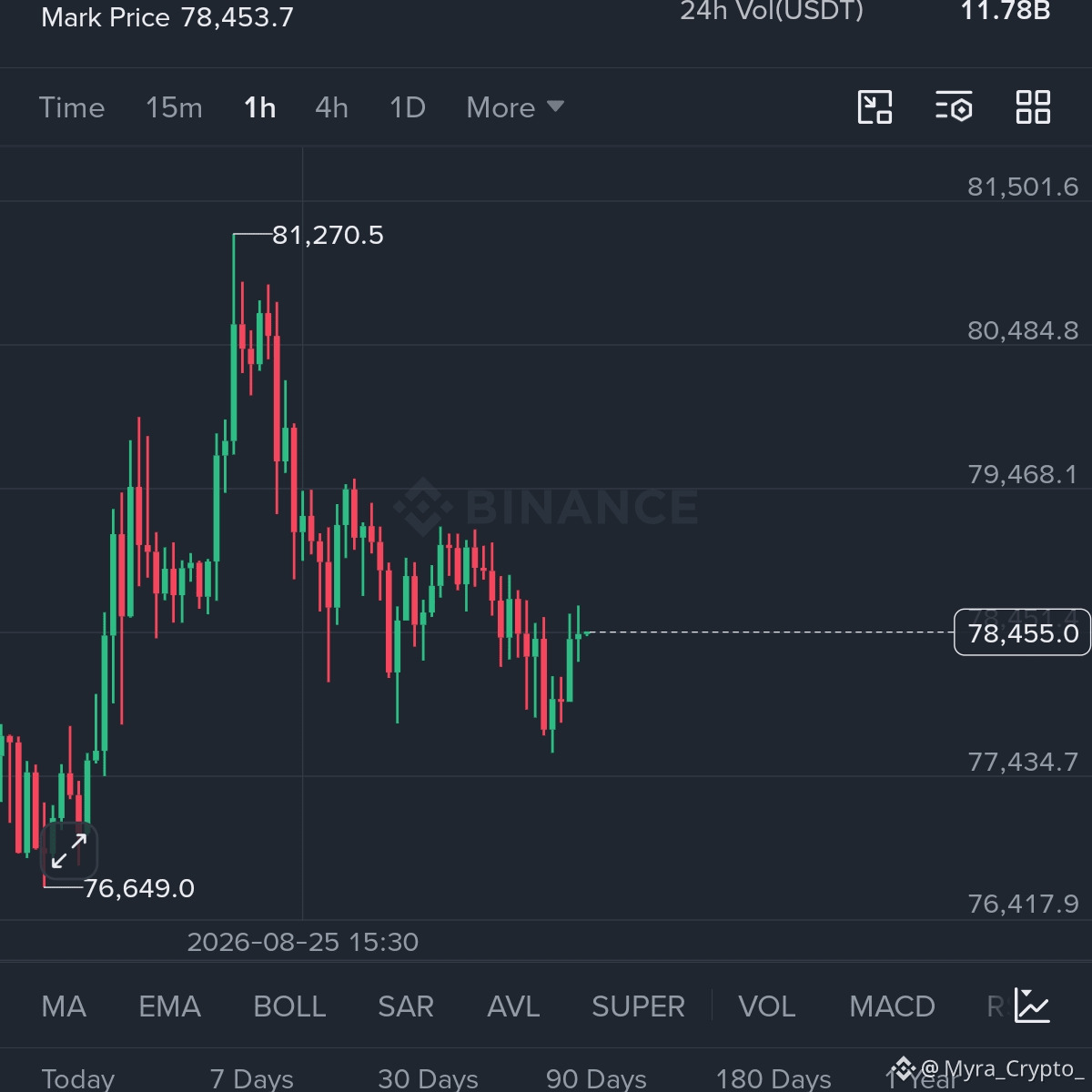1092x1092 pixels.
Task: Select the 1D interval
Action: pos(408,107)
